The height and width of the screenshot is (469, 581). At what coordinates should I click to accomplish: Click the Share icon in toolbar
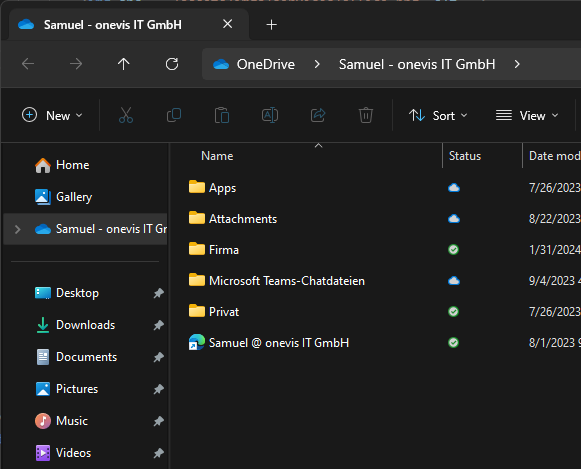[318, 115]
